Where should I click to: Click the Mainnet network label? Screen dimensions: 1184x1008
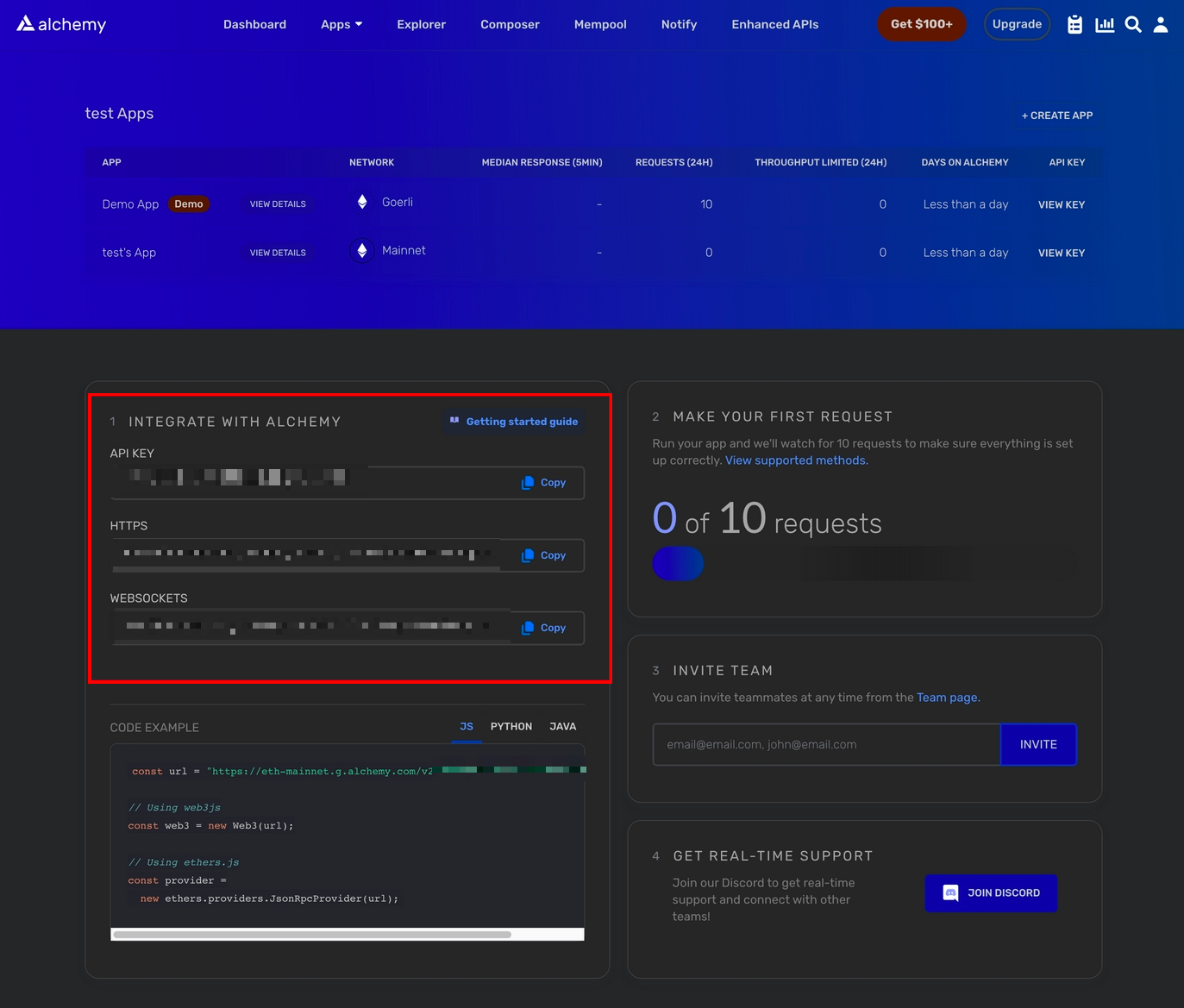coord(404,250)
